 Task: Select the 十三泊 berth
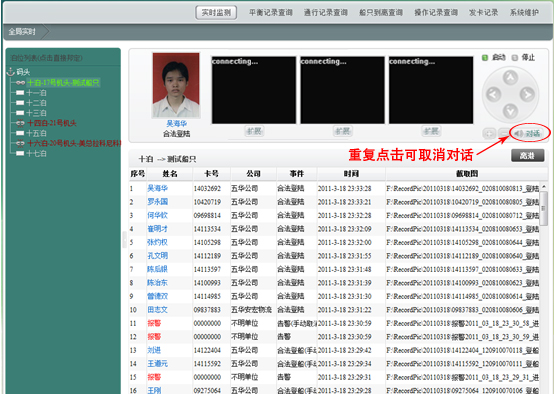(36, 113)
